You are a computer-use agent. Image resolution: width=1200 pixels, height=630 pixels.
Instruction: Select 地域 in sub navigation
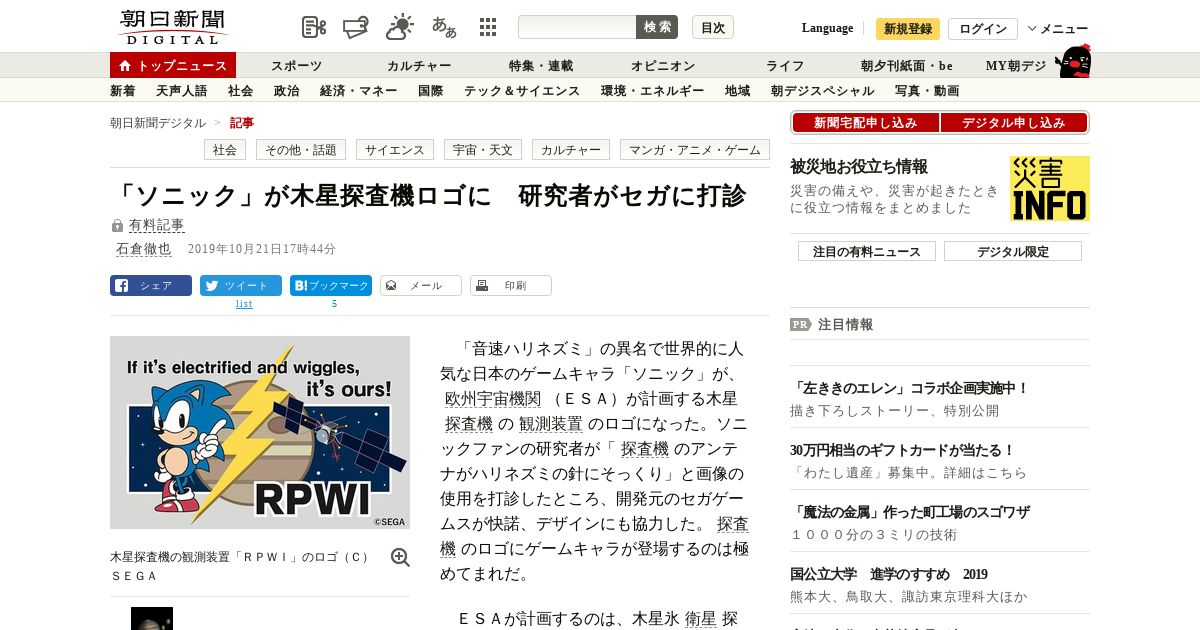(737, 91)
